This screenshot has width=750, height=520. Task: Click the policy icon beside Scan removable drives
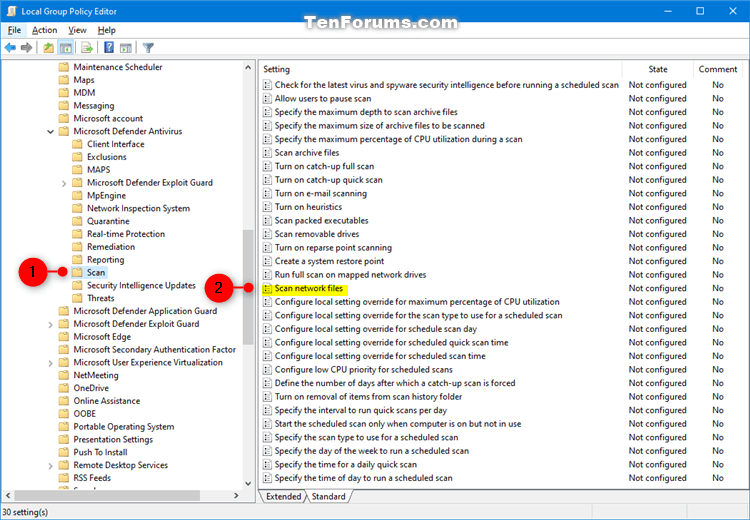[267, 234]
